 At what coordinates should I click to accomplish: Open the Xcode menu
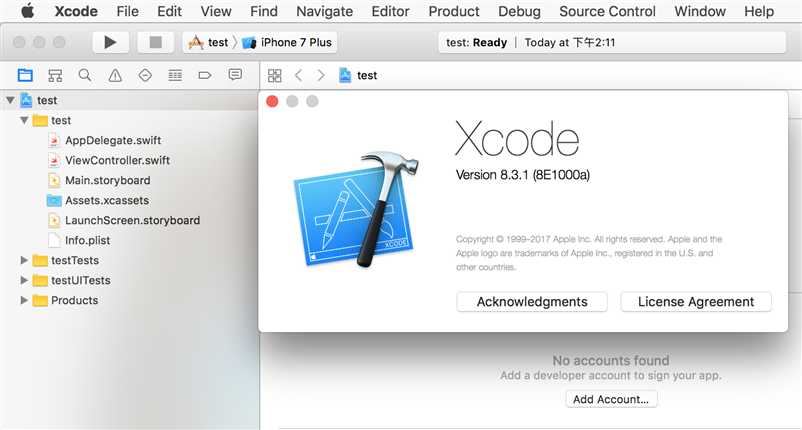point(76,11)
